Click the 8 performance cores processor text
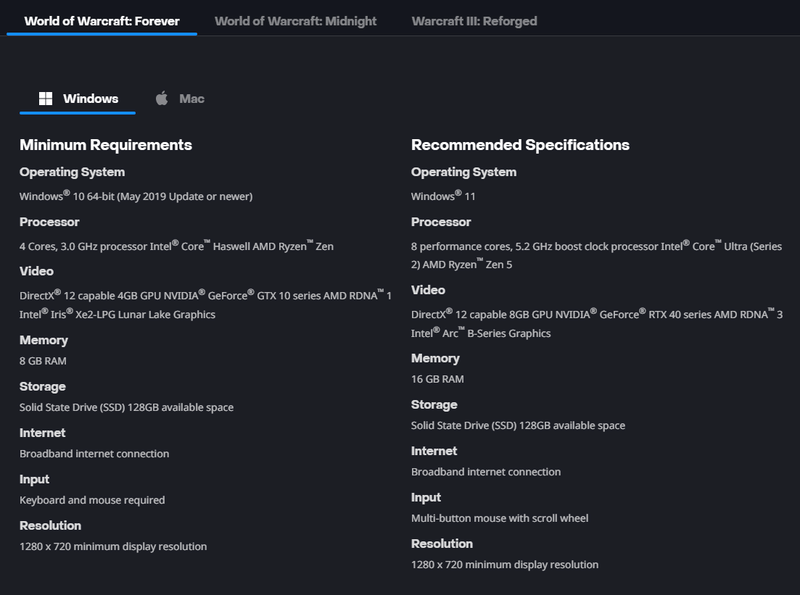 596,255
